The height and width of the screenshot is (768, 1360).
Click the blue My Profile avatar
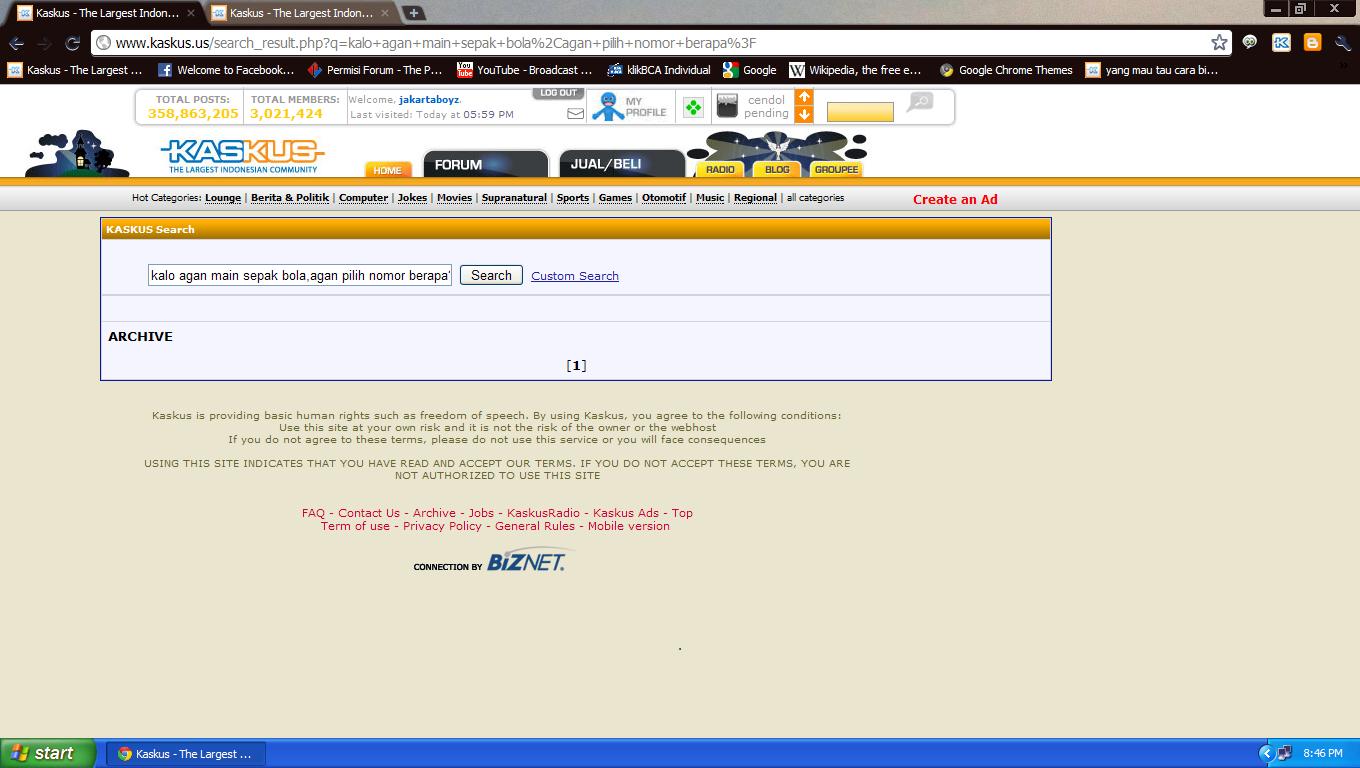point(607,107)
